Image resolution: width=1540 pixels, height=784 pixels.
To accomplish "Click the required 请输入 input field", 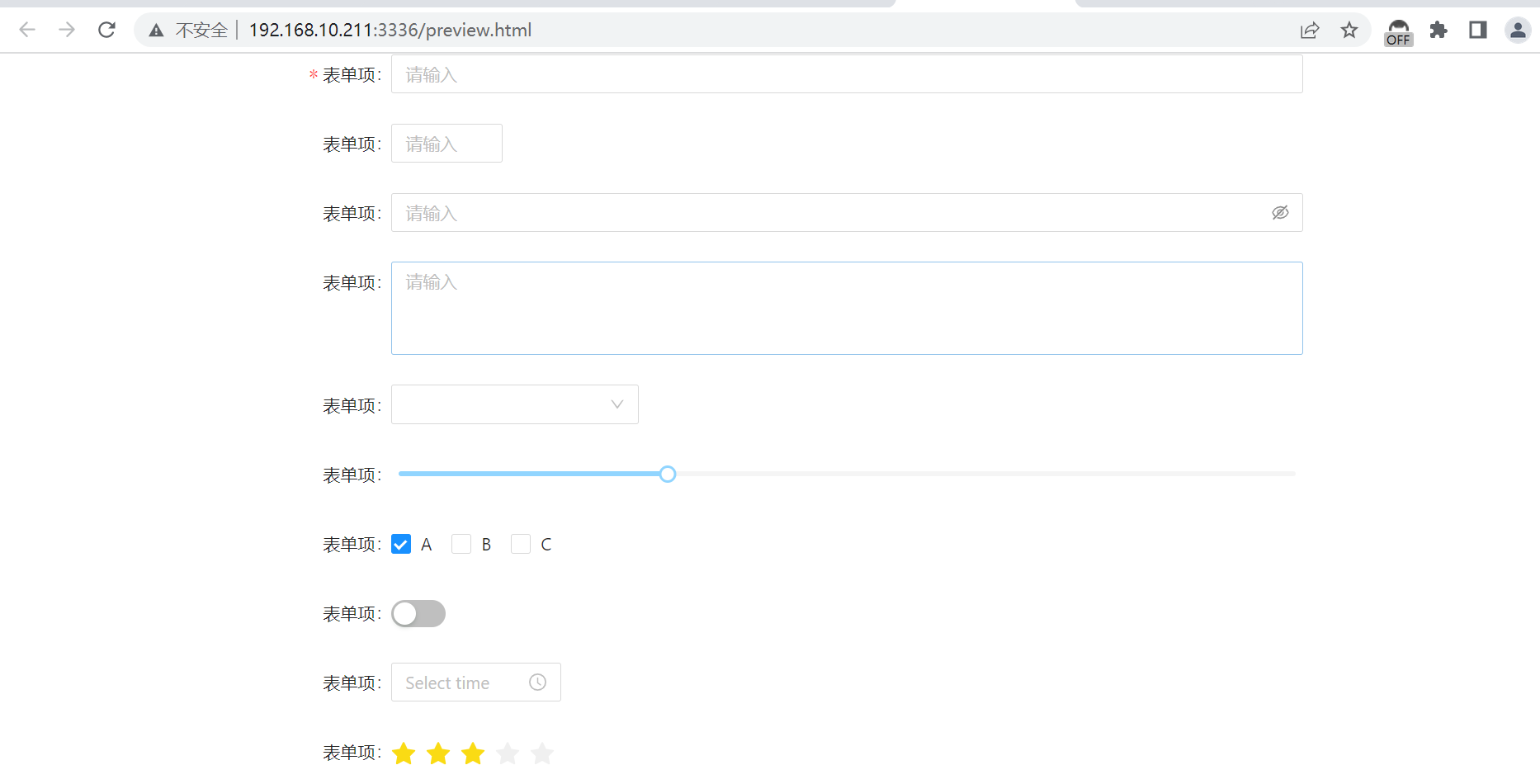I will pyautogui.click(x=847, y=73).
